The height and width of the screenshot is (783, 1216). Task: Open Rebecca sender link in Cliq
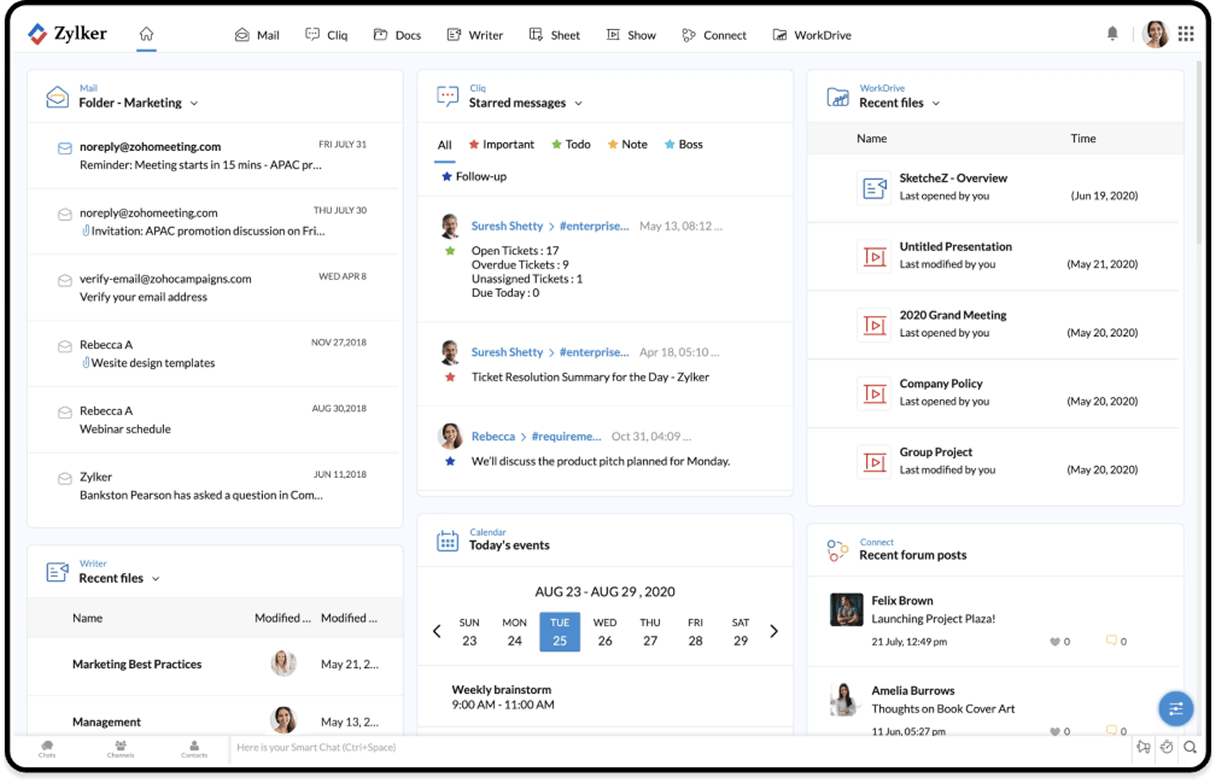pos(493,436)
